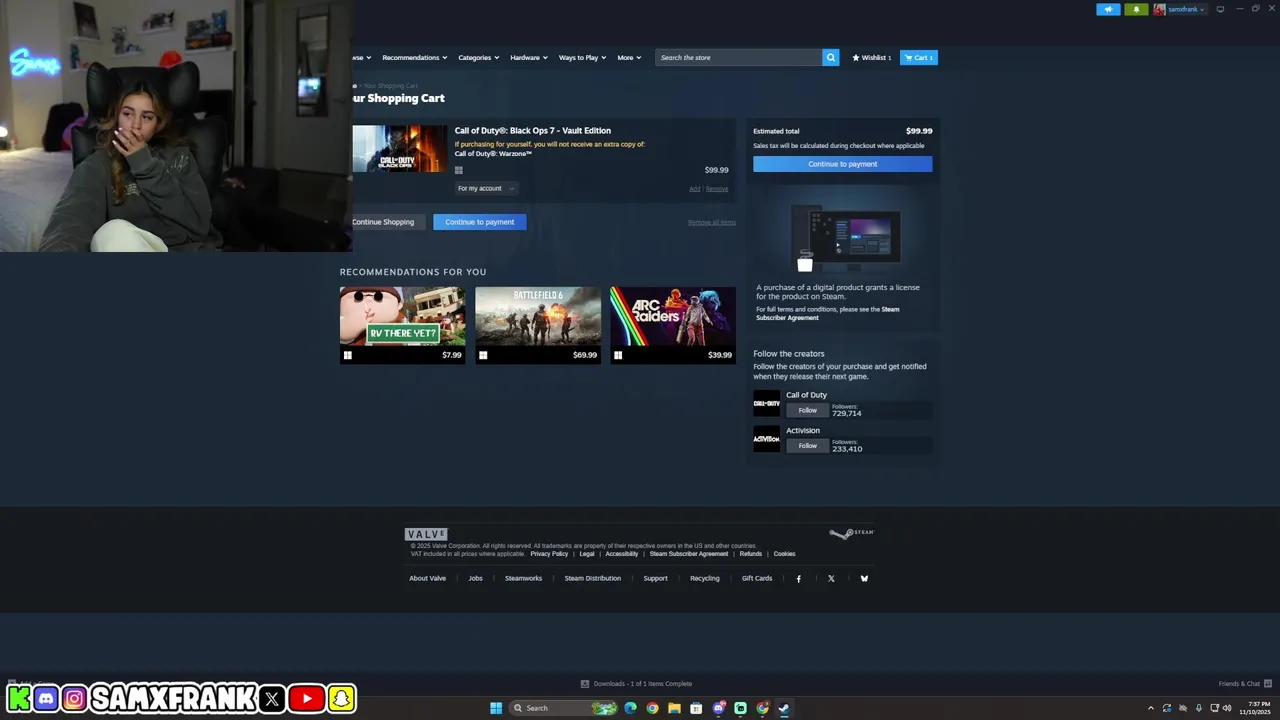Toggle Steam Big Picture mode icon
1280x720 pixels.
click(x=1220, y=9)
